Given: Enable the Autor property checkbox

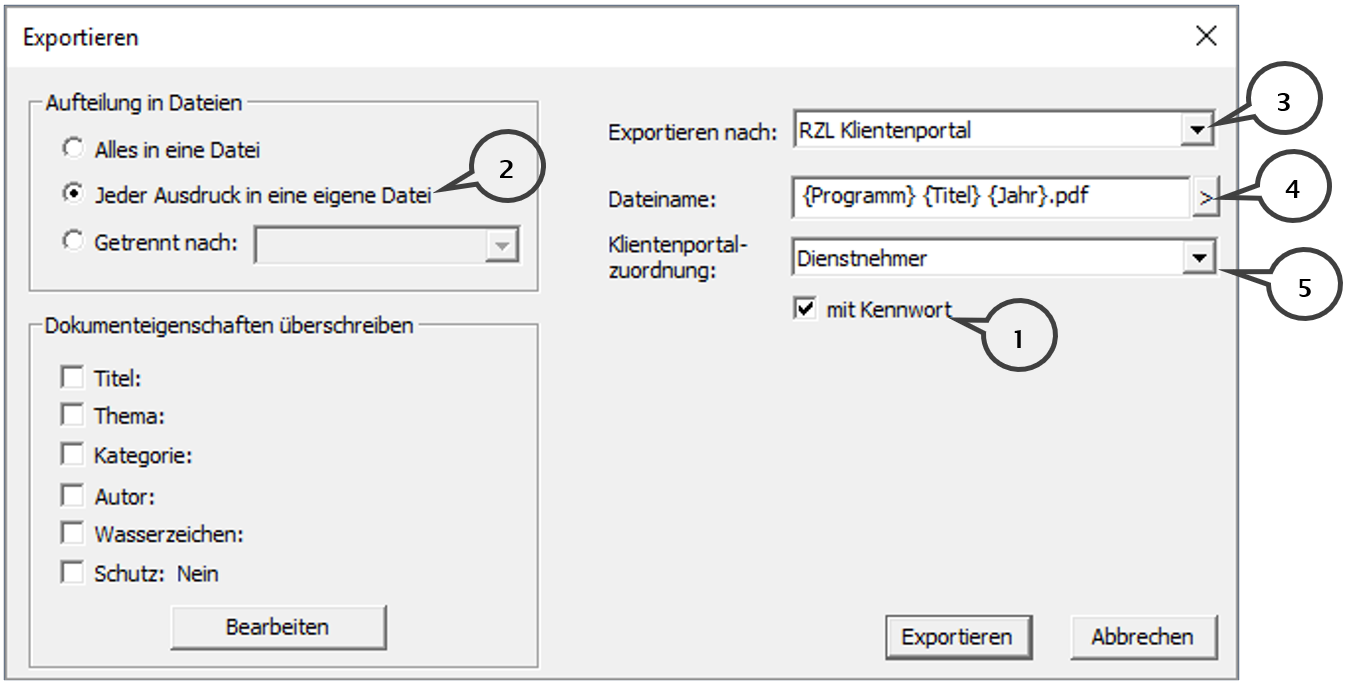Looking at the screenshot, I should coord(73,495).
